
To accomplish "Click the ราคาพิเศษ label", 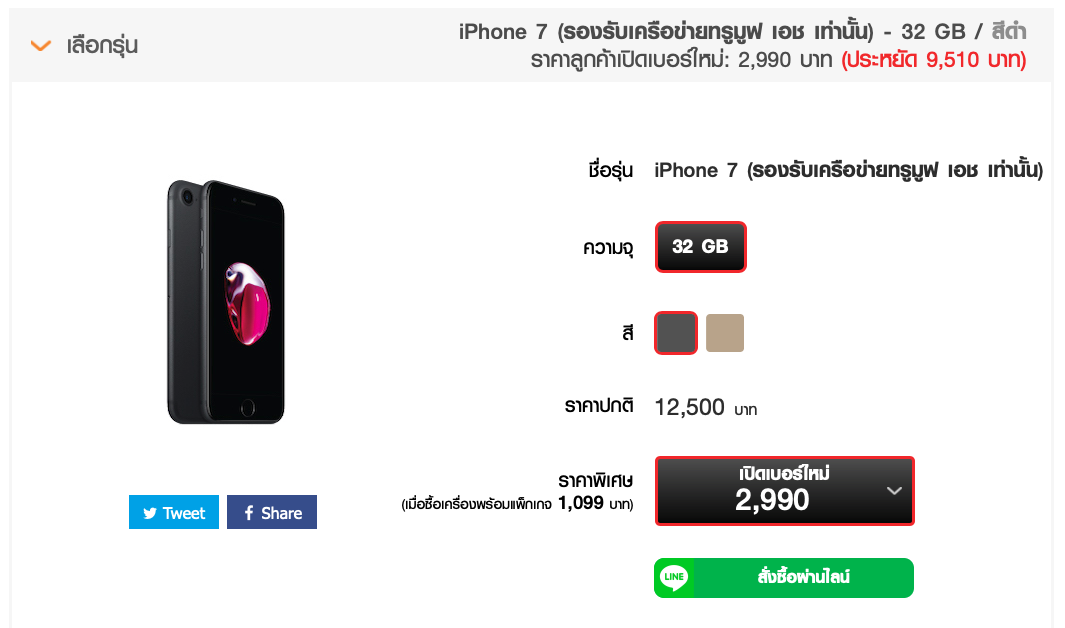I will pyautogui.click(x=596, y=481).
